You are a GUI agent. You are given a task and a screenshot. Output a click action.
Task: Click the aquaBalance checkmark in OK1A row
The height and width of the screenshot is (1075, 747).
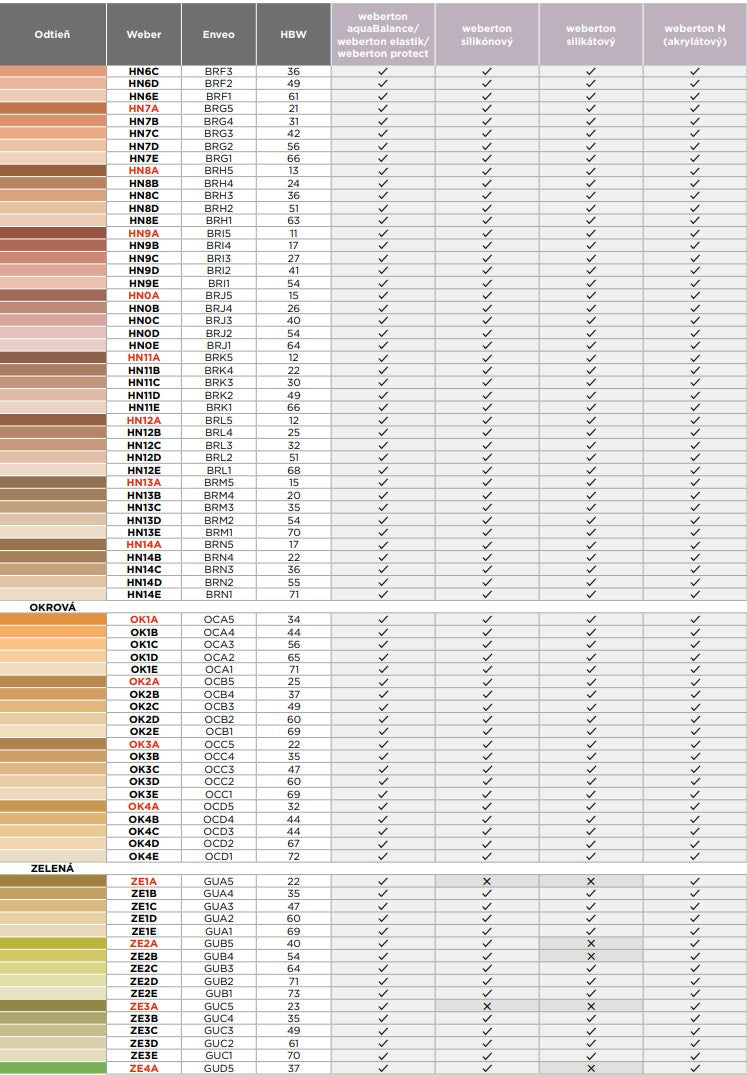(x=383, y=619)
